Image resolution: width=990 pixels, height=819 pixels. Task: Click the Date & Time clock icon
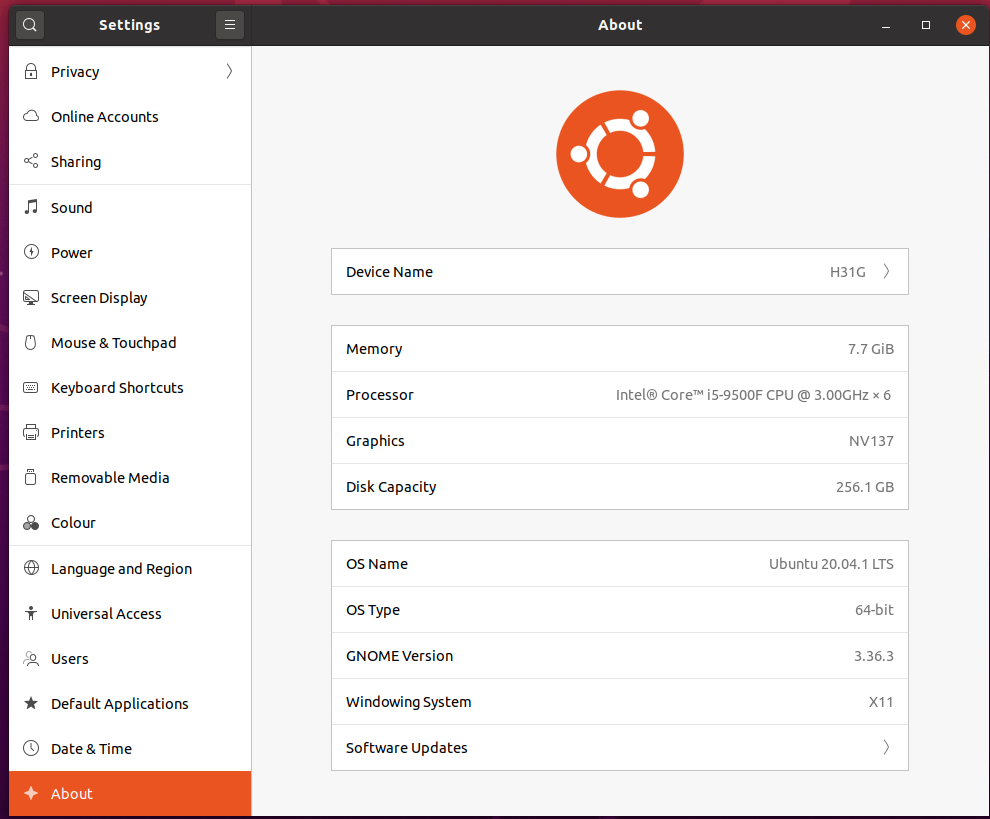pyautogui.click(x=30, y=748)
